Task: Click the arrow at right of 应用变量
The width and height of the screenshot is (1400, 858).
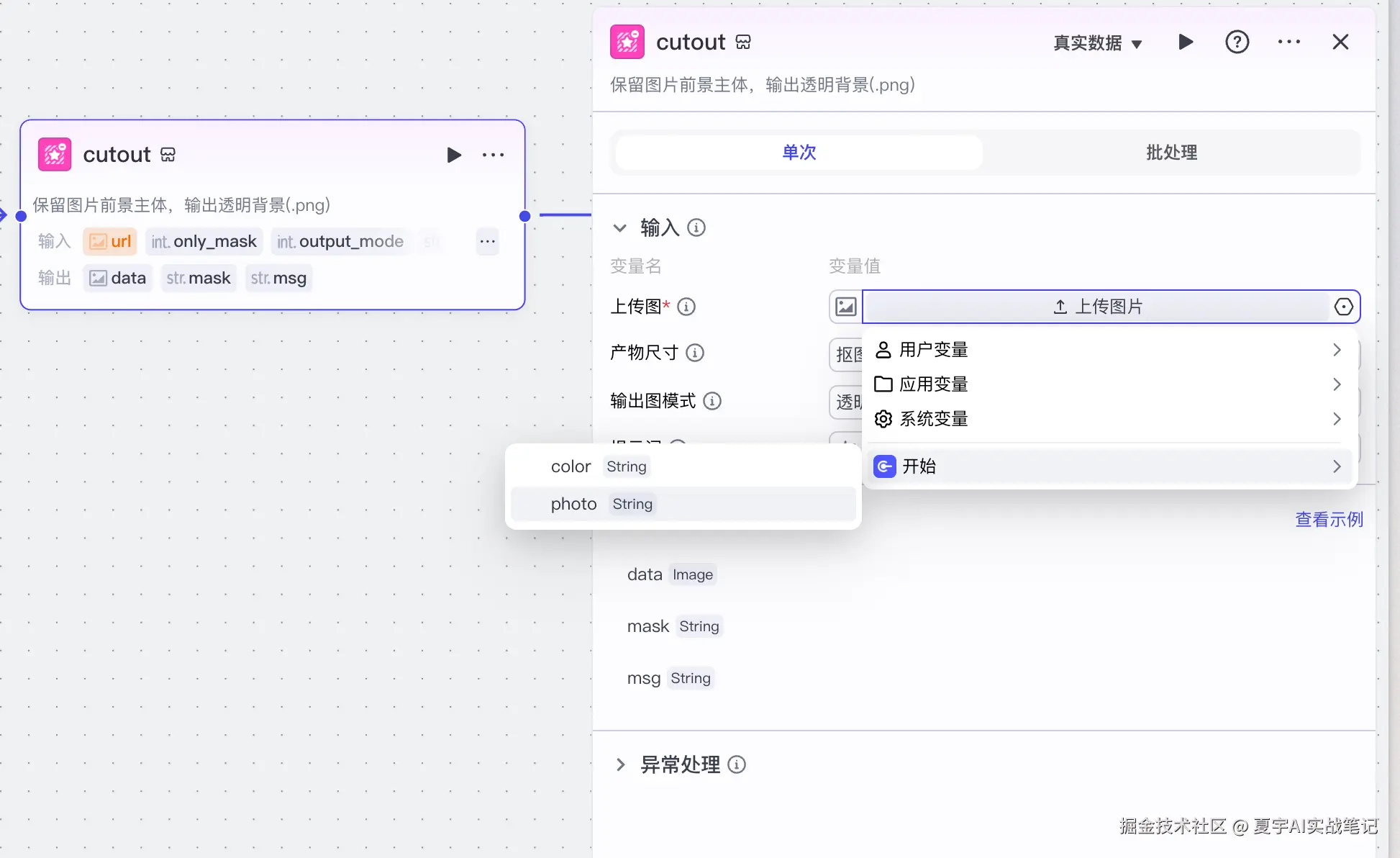Action: click(1337, 384)
